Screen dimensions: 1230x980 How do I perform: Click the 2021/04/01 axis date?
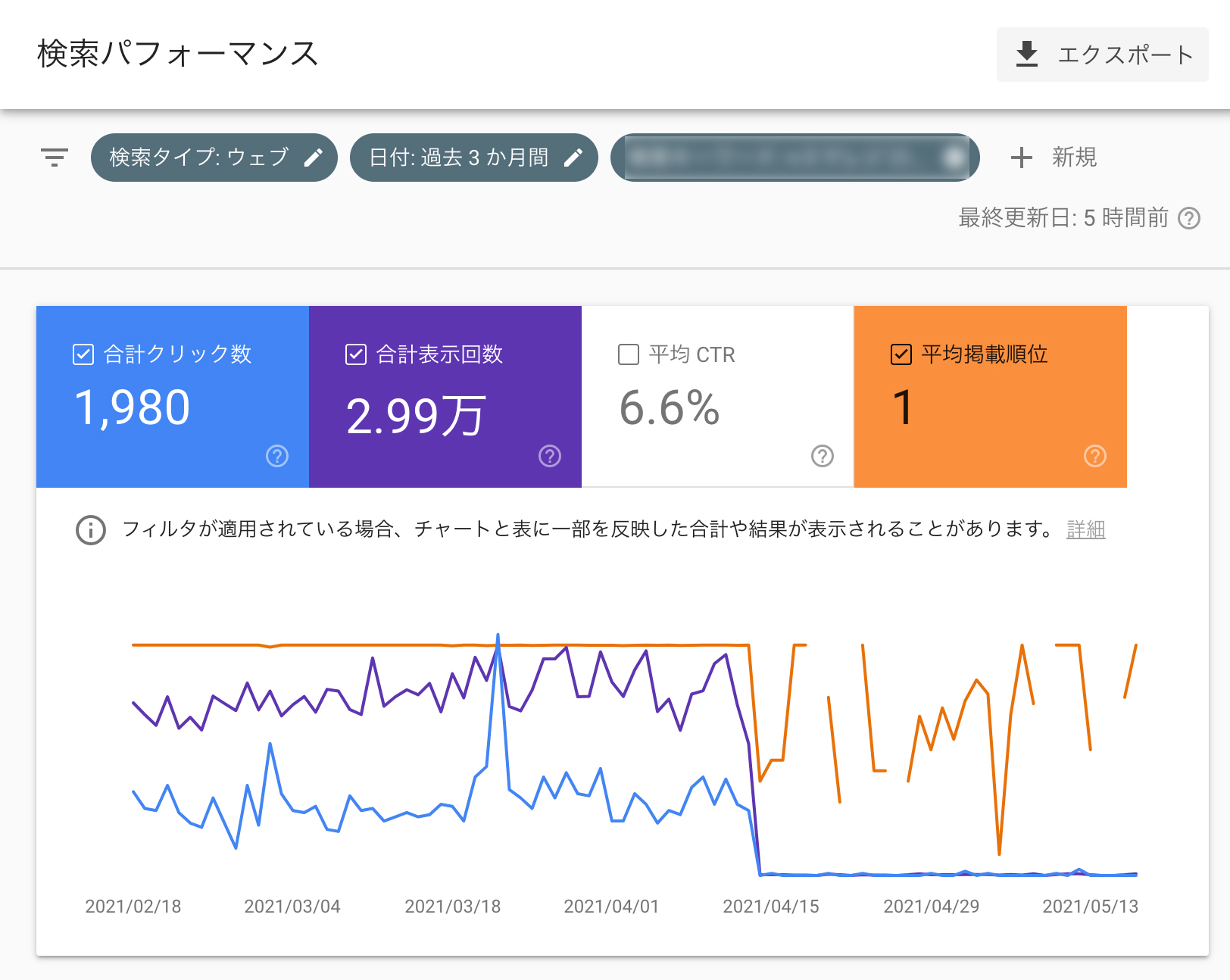(x=612, y=907)
